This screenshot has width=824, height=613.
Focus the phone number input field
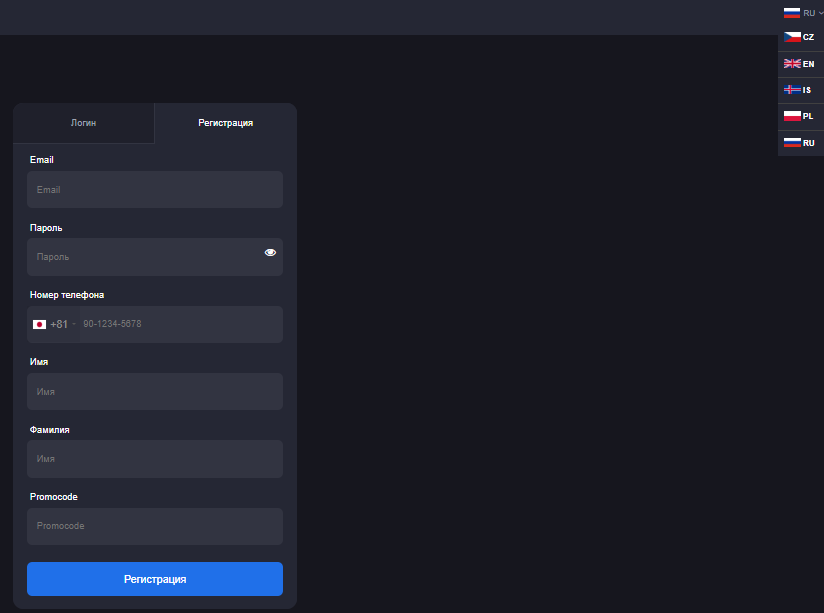point(180,325)
